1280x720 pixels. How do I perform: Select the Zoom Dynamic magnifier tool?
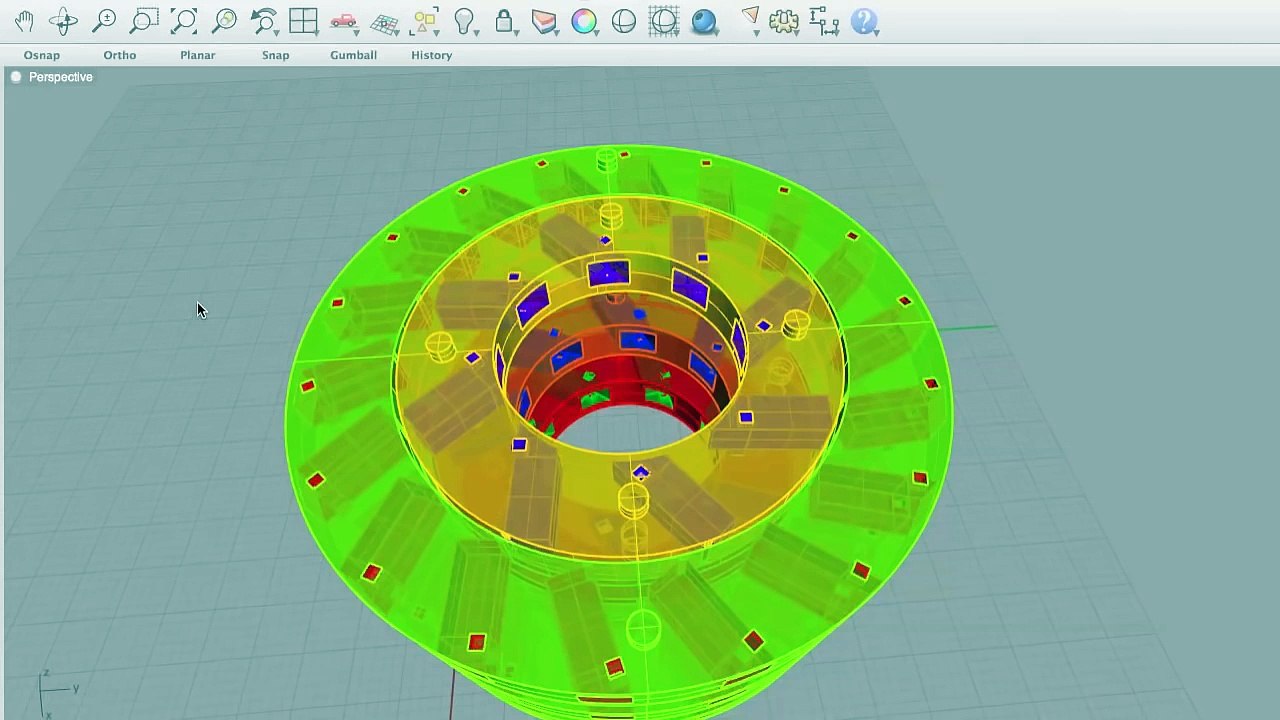click(104, 21)
